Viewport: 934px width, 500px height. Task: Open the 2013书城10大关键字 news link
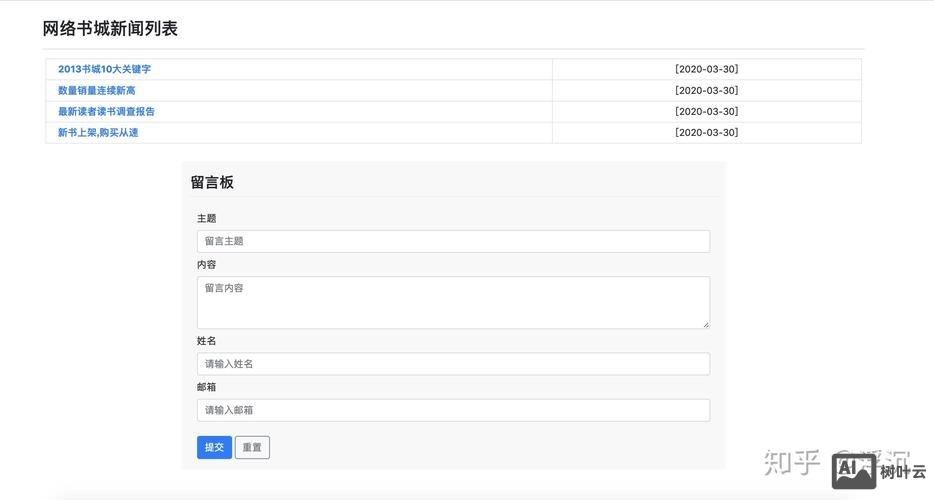(x=104, y=69)
